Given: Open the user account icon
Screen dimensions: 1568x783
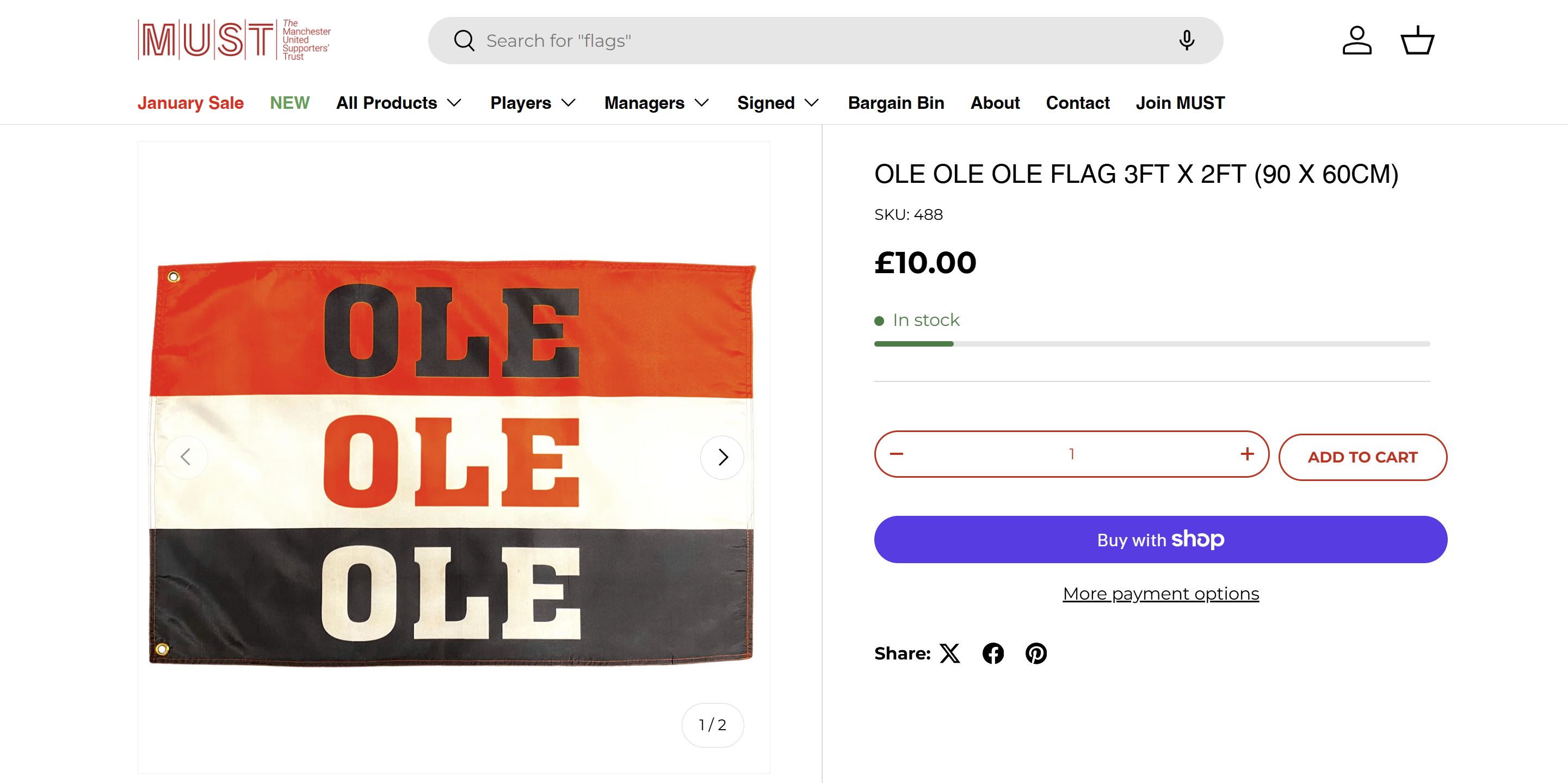Looking at the screenshot, I should tap(1357, 41).
